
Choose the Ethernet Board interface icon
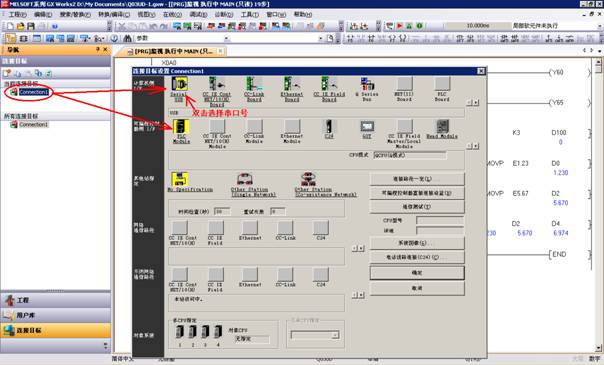pyautogui.click(x=291, y=84)
